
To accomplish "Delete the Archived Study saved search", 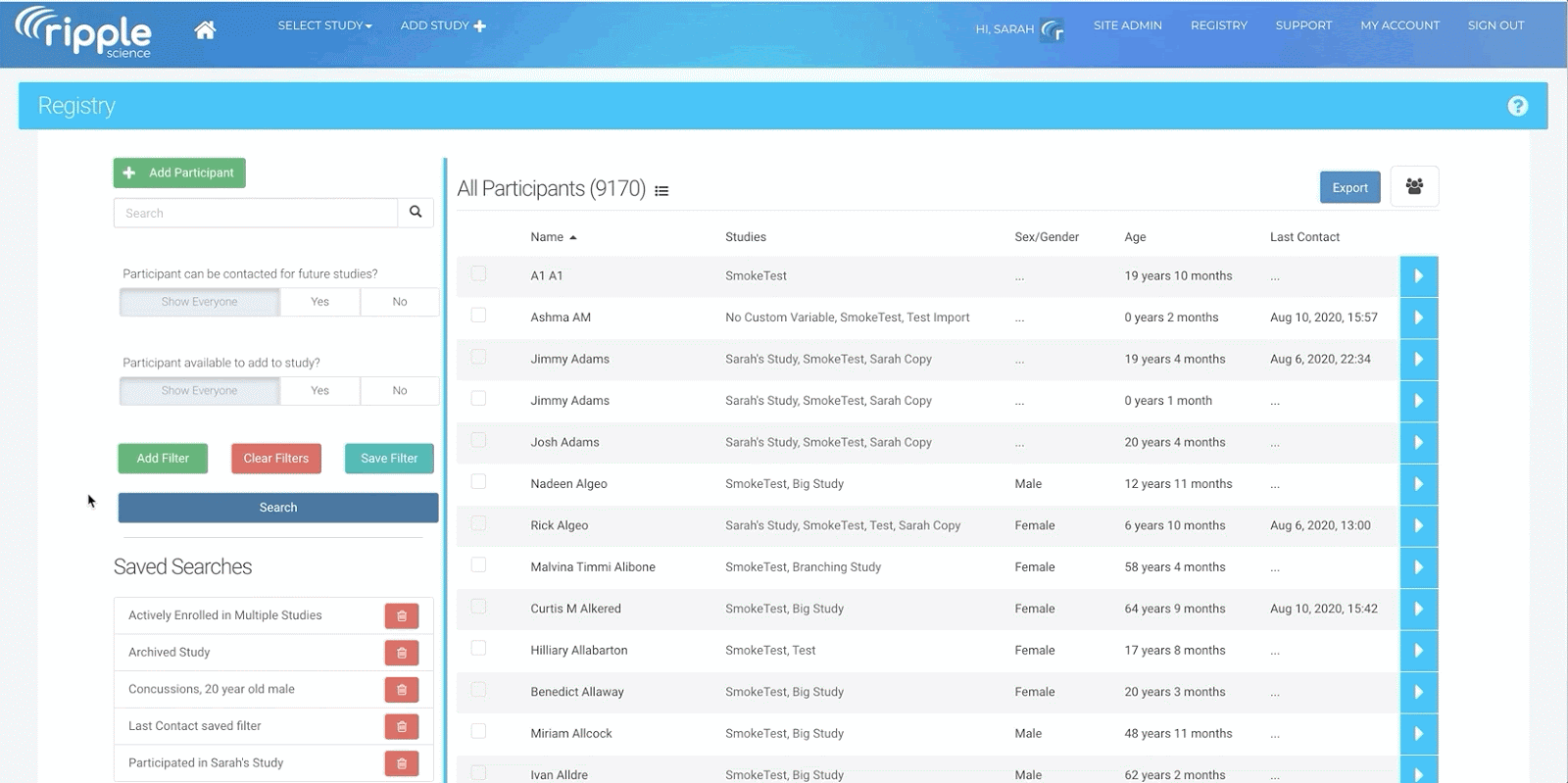I will coord(402,653).
